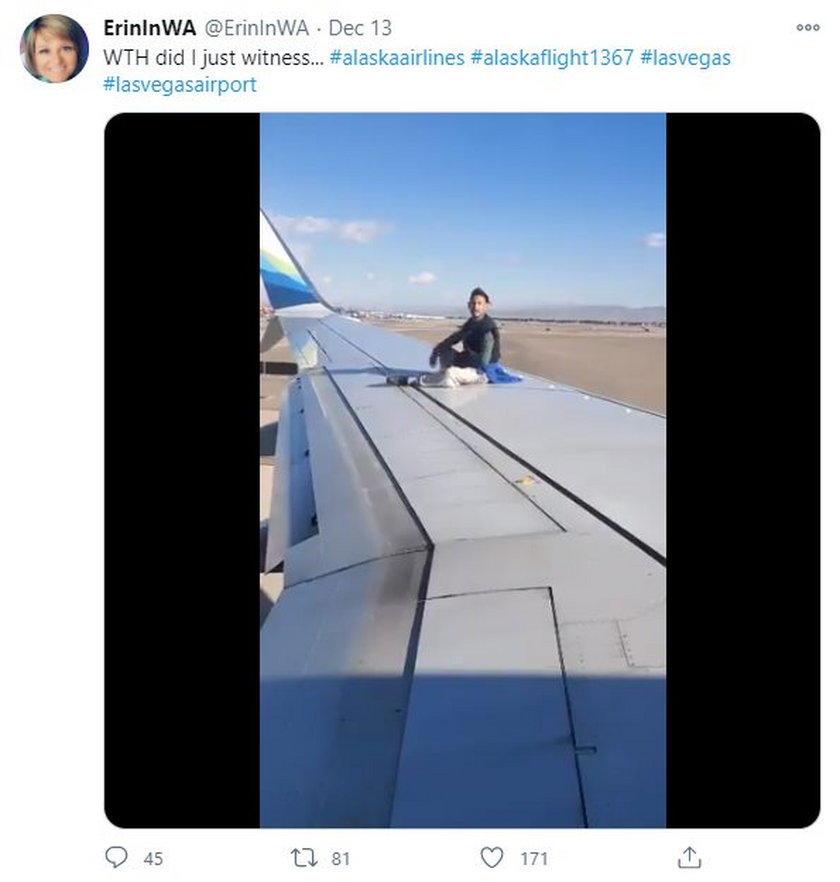
Task: Click the left black bar of video player
Action: click(182, 470)
